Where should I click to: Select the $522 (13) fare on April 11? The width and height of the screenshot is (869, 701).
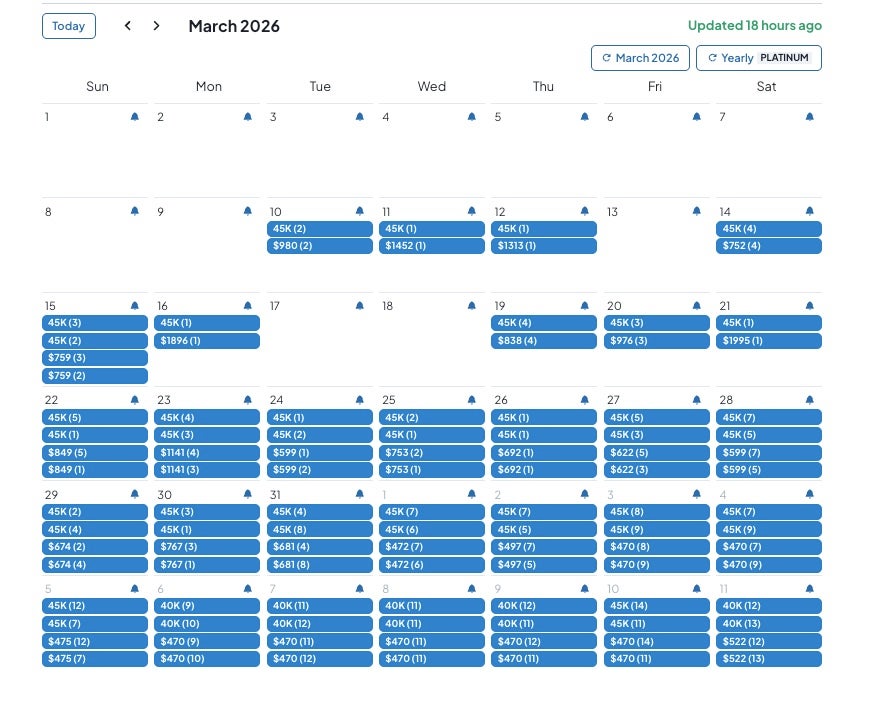coord(768,659)
